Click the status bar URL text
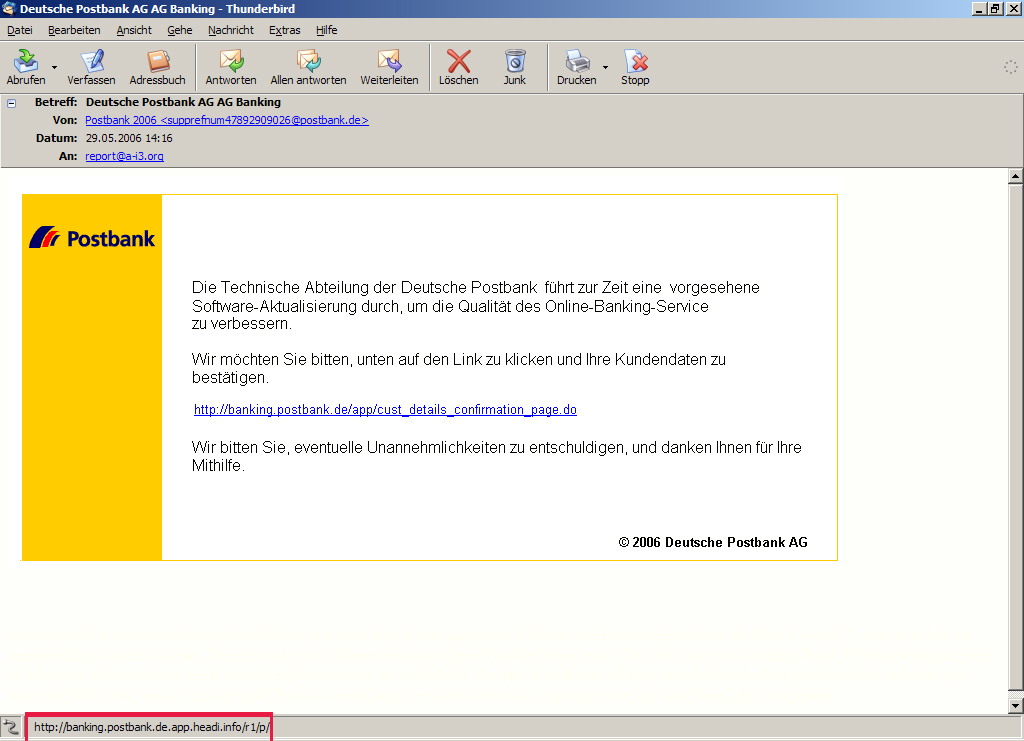Image resolution: width=1024 pixels, height=741 pixels. click(x=152, y=727)
